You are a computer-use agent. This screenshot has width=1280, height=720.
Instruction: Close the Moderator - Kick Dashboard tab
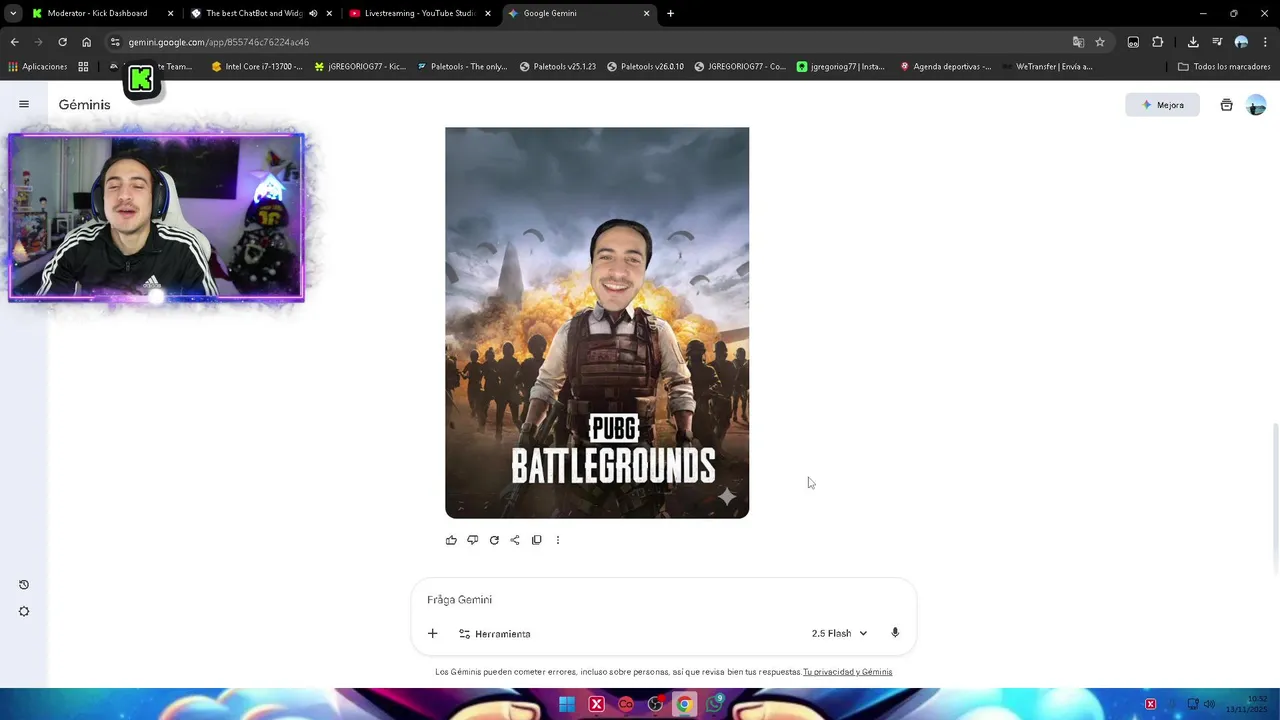point(170,13)
